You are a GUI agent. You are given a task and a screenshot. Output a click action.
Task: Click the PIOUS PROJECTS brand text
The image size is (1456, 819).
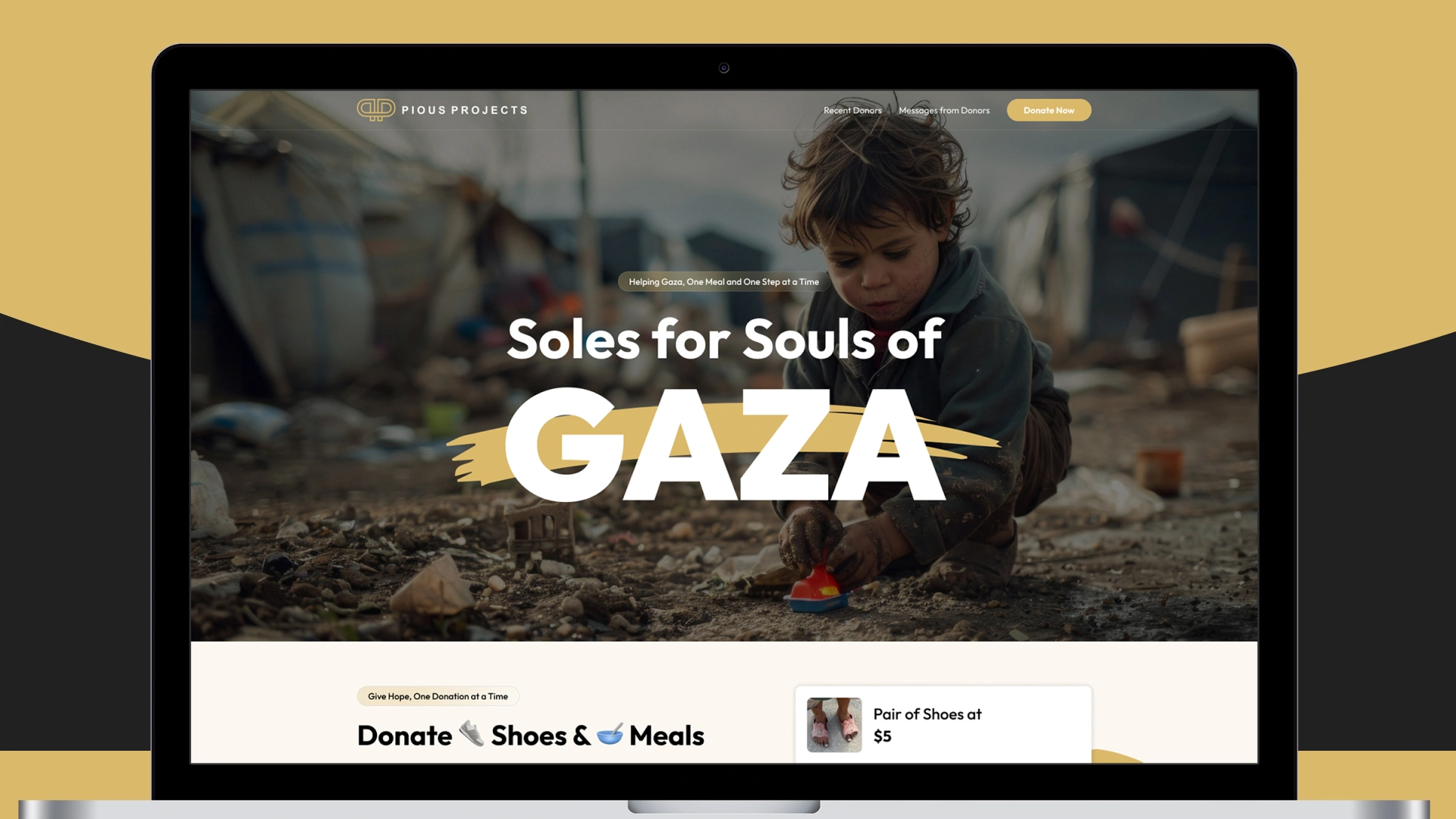tap(464, 110)
